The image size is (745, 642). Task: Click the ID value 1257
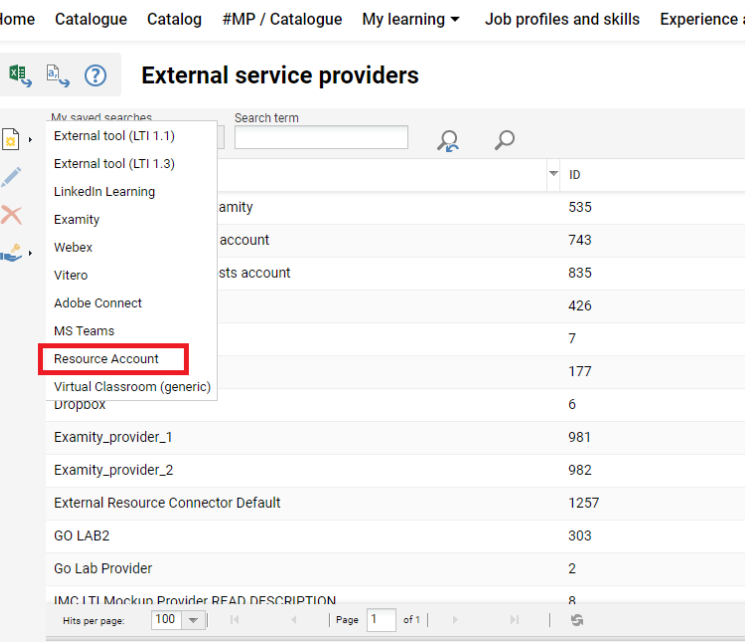pyautogui.click(x=583, y=503)
